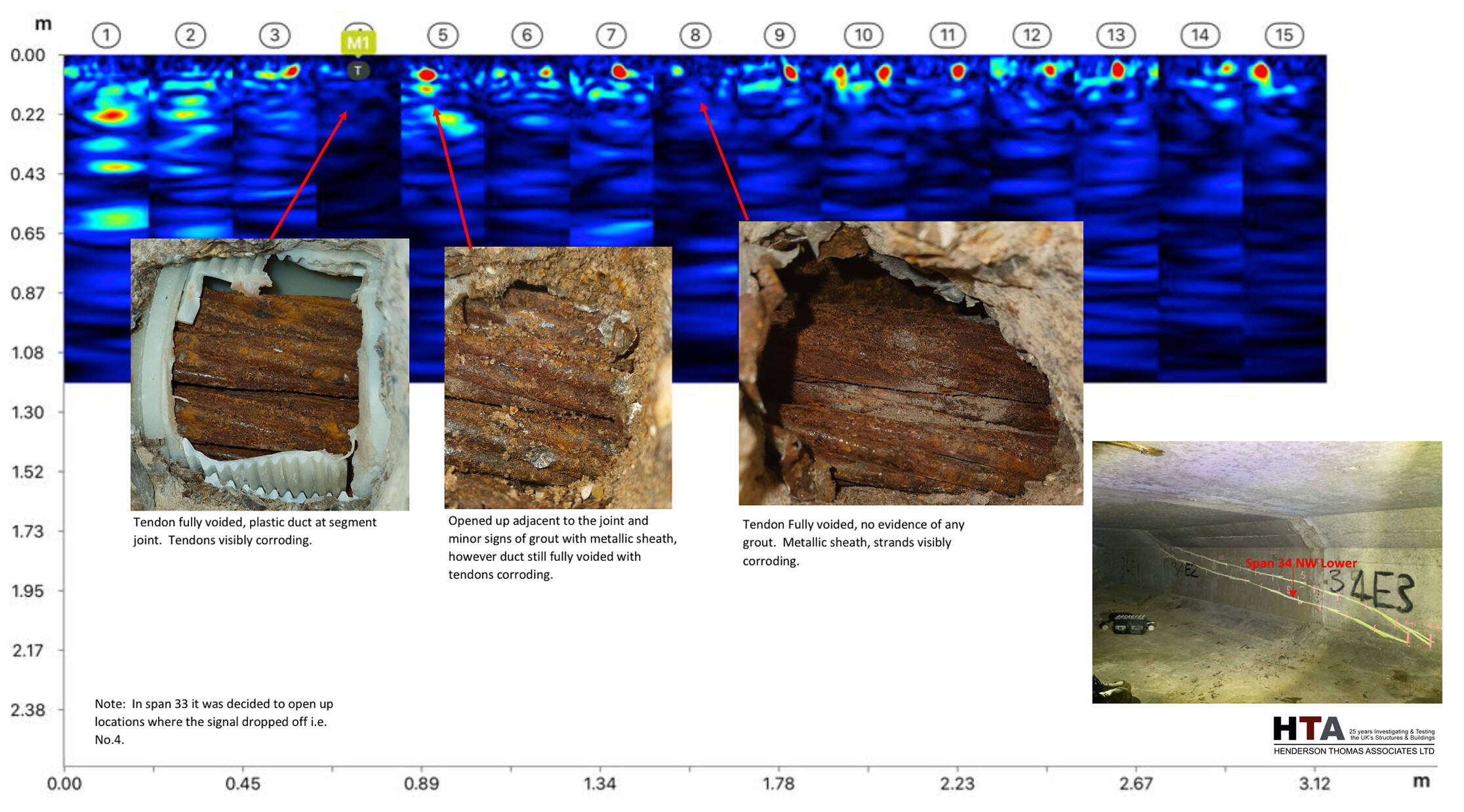
Task: Click depth axis value 0.65
Action: [x=28, y=233]
